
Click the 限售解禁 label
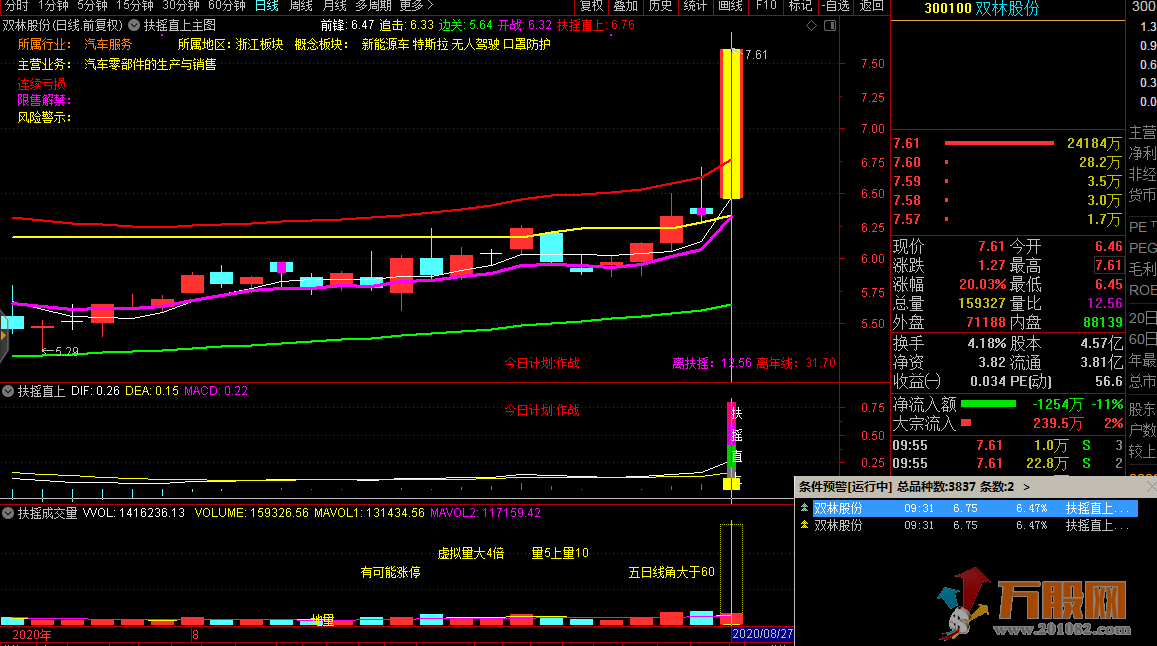tap(44, 100)
